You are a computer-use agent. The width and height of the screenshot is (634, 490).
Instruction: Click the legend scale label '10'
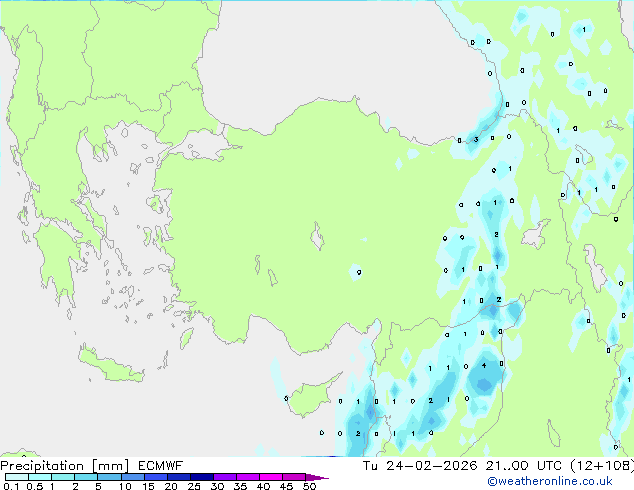click(125, 486)
